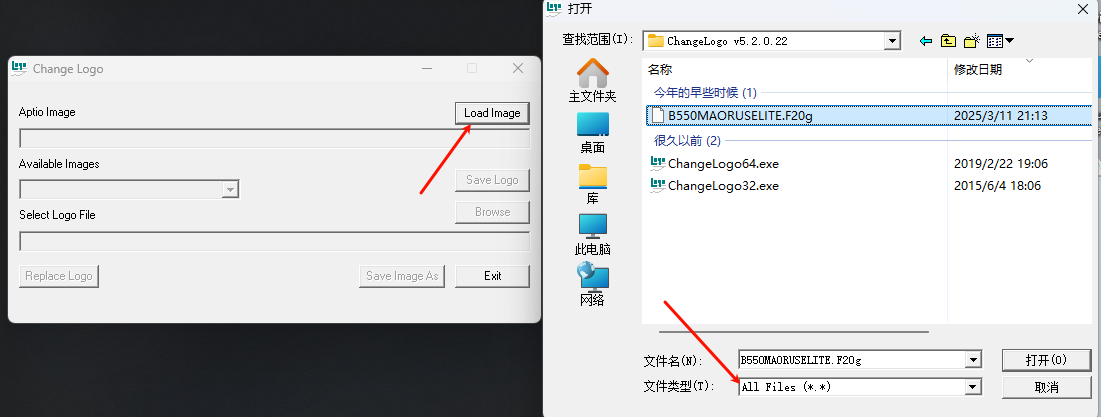The width and height of the screenshot is (1101, 417).
Task: Select B550MAORUSELITE.F20g file
Action: click(869, 116)
